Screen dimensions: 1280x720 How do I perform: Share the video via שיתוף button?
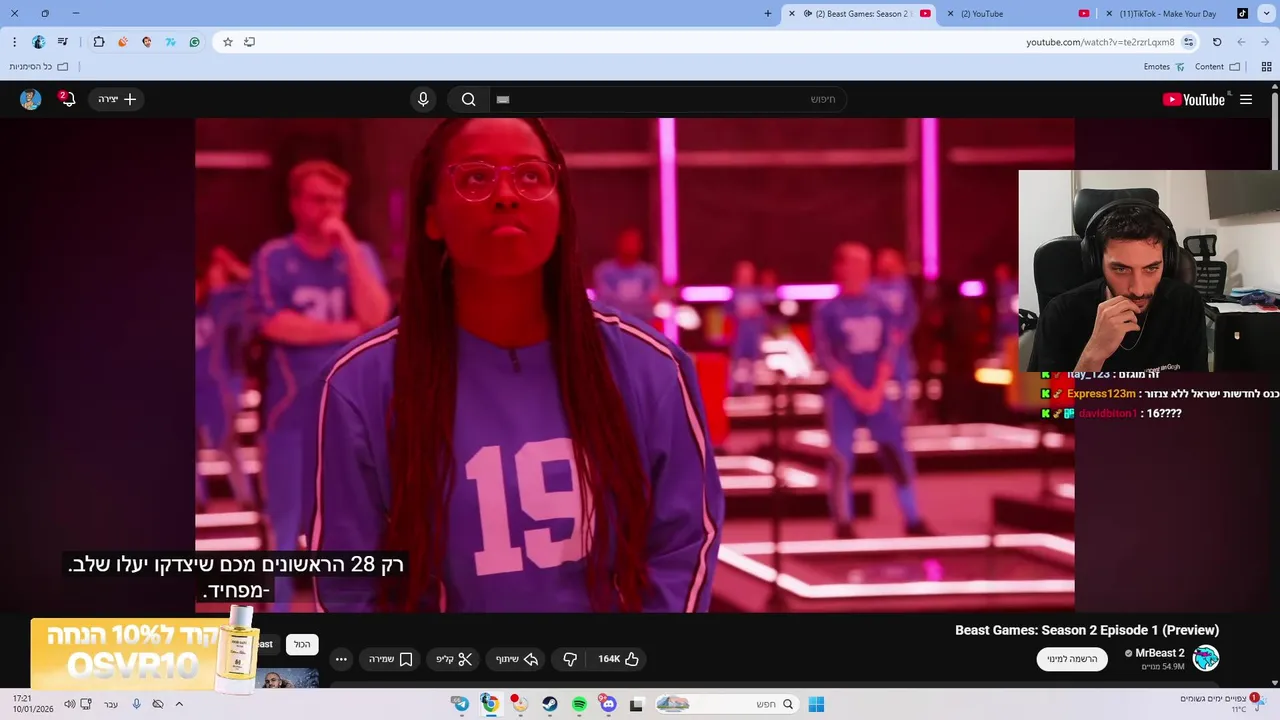tap(517, 659)
